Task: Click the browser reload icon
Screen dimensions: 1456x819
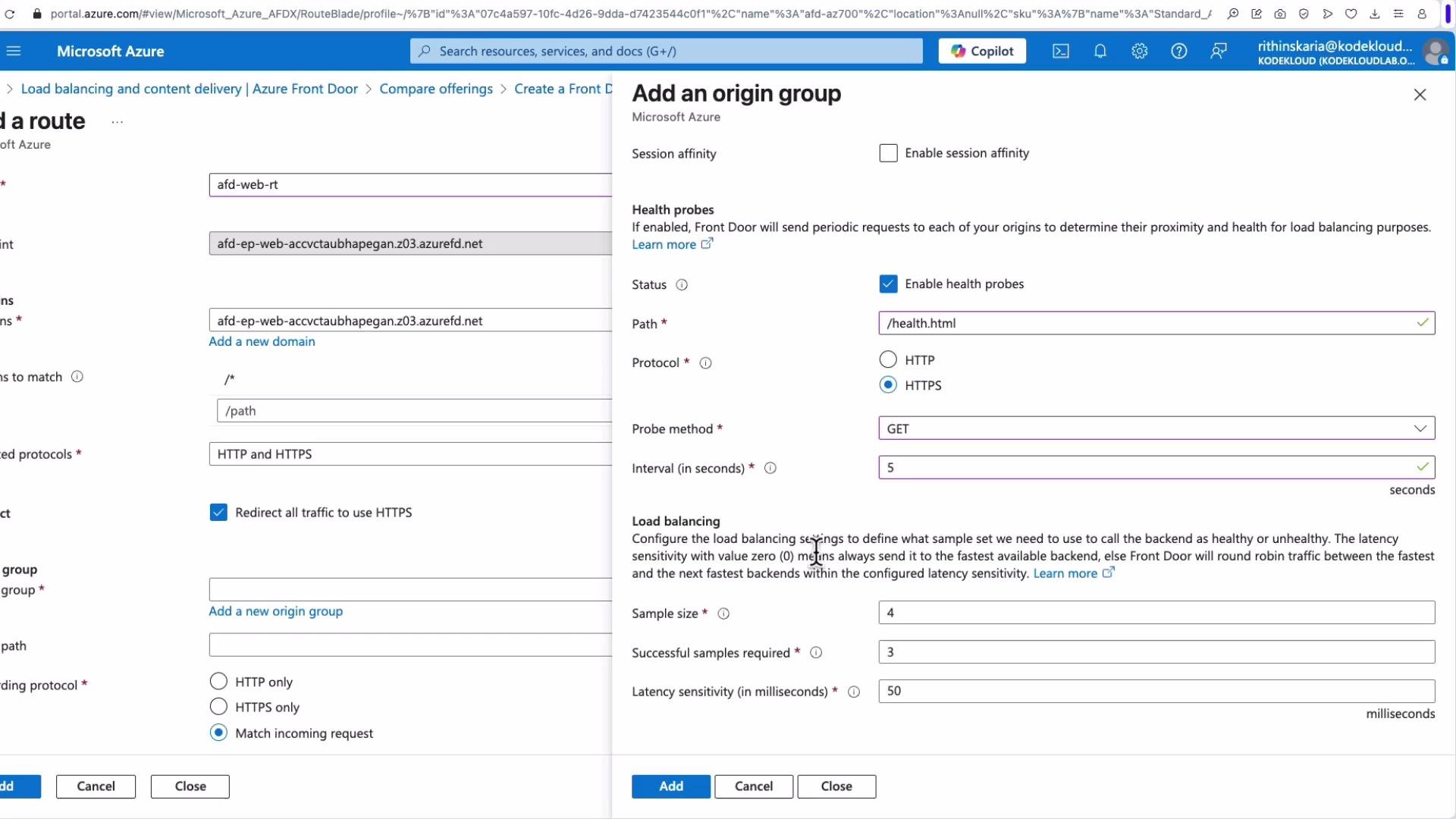Action: 10,14
